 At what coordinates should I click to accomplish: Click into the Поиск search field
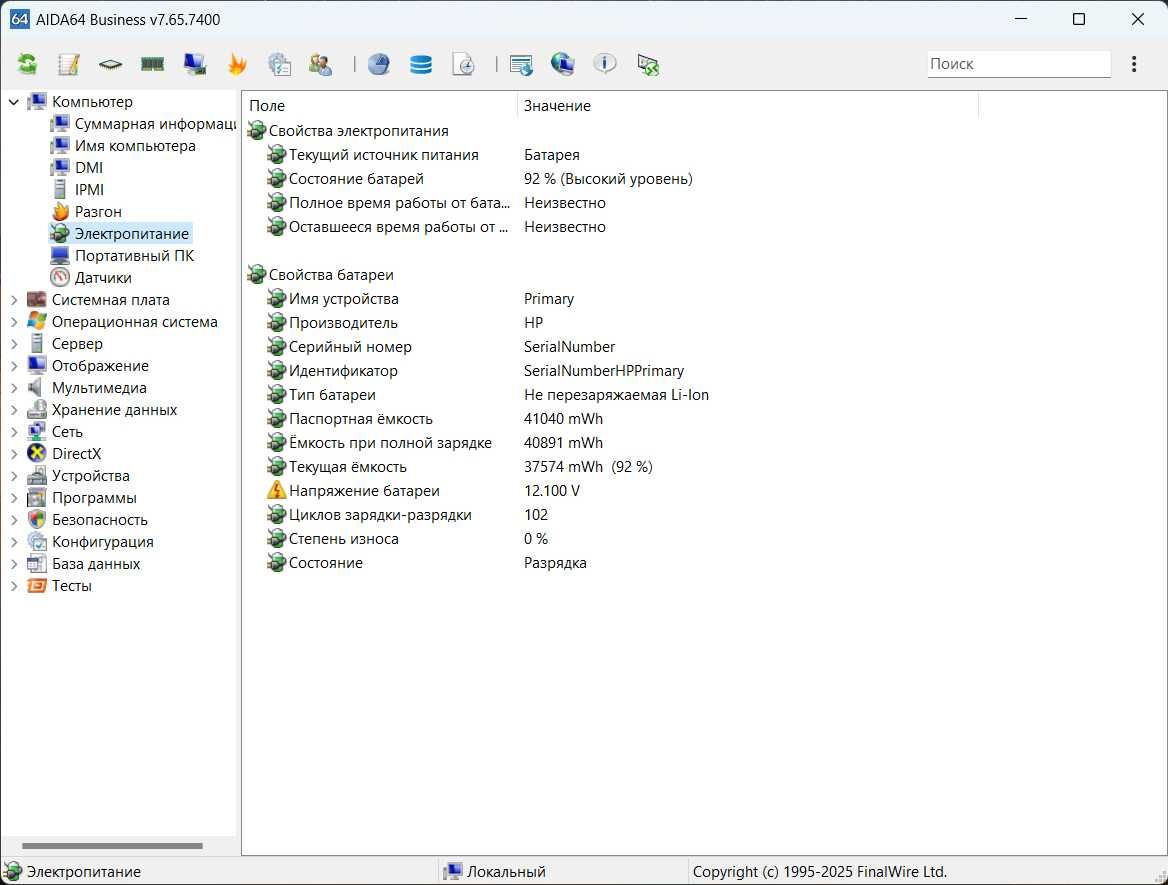pyautogui.click(x=1019, y=64)
